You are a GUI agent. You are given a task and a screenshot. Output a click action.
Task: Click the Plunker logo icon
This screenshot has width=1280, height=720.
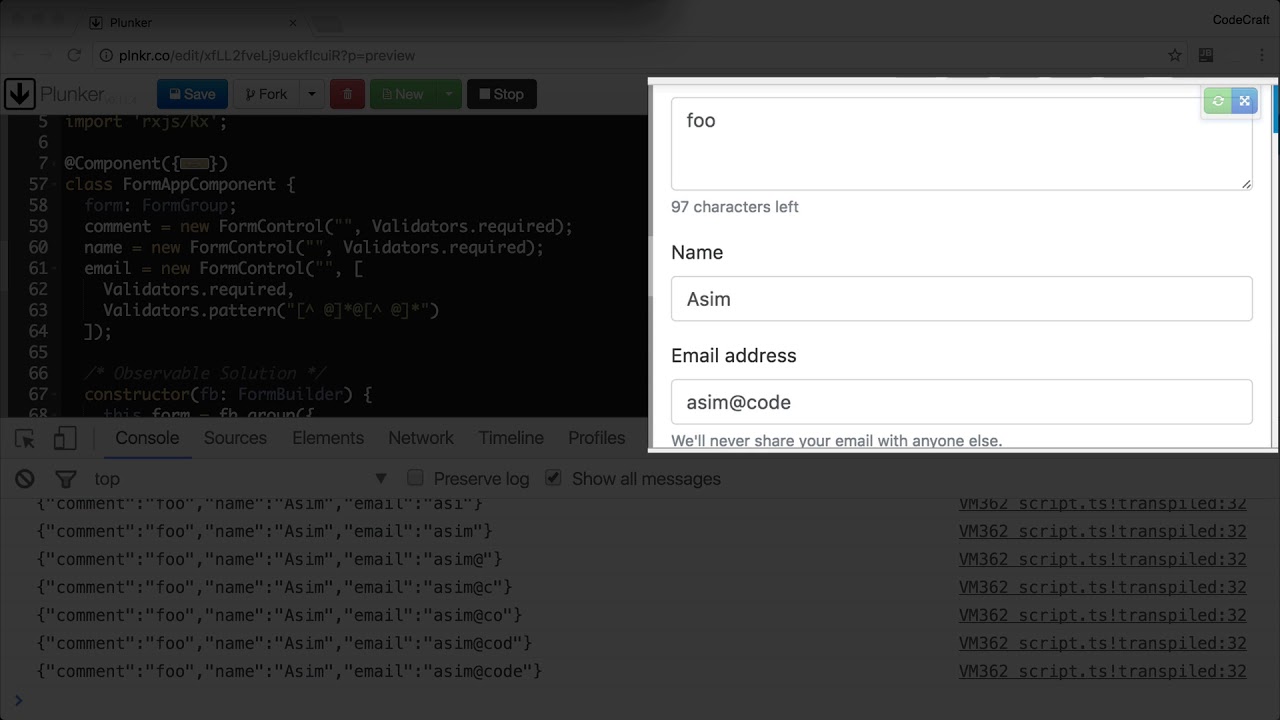pos(20,94)
